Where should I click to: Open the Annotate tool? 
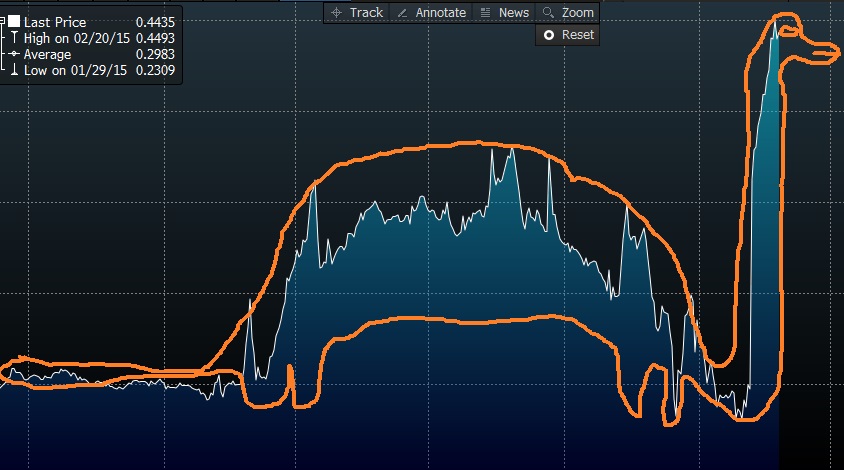pyautogui.click(x=431, y=12)
